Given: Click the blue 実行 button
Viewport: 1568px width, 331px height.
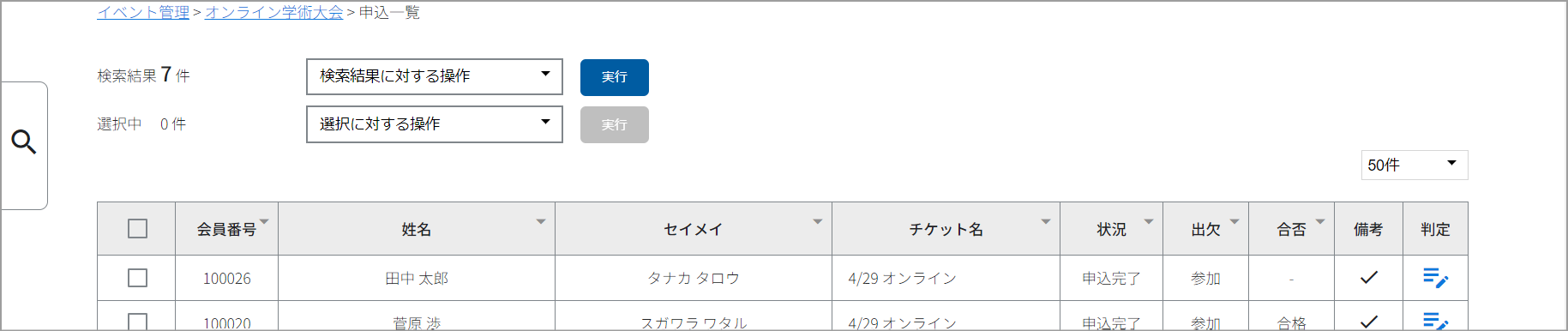Looking at the screenshot, I should [x=615, y=77].
